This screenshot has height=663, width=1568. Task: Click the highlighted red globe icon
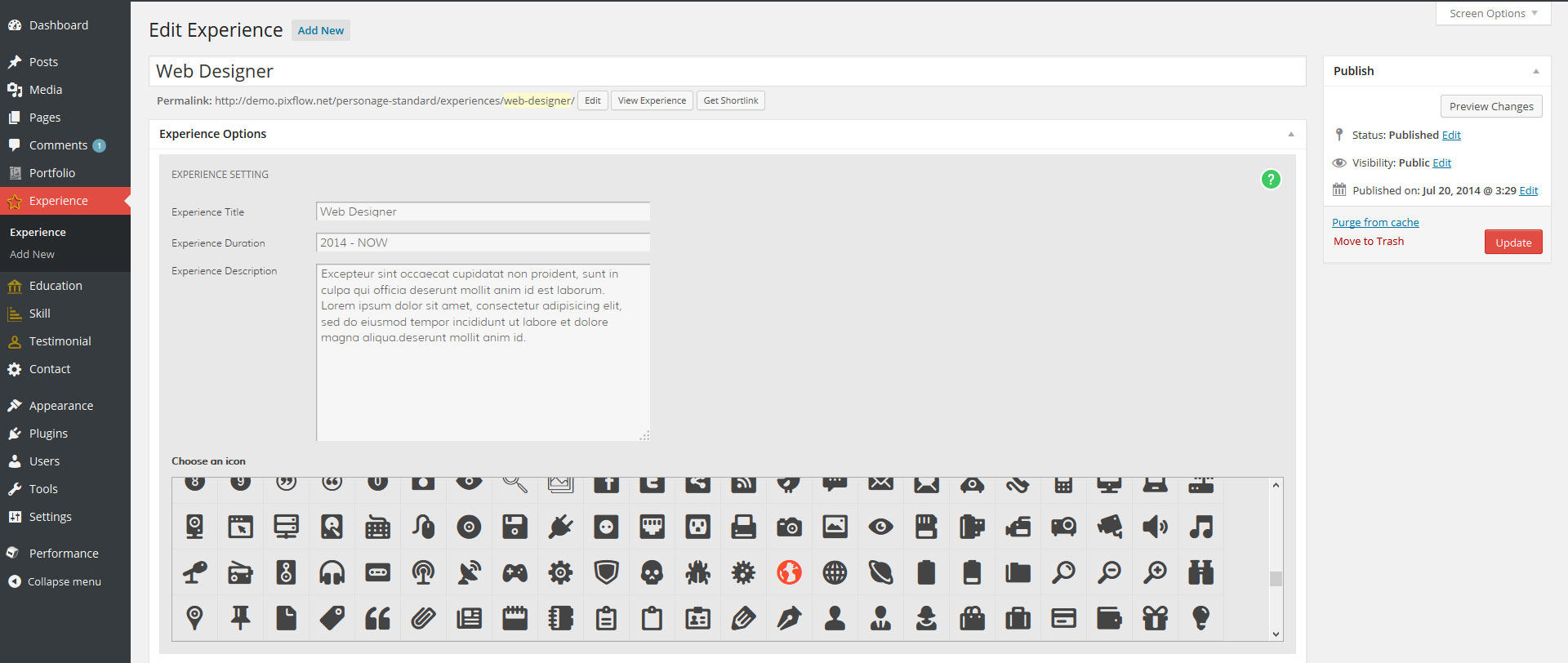[x=789, y=572]
